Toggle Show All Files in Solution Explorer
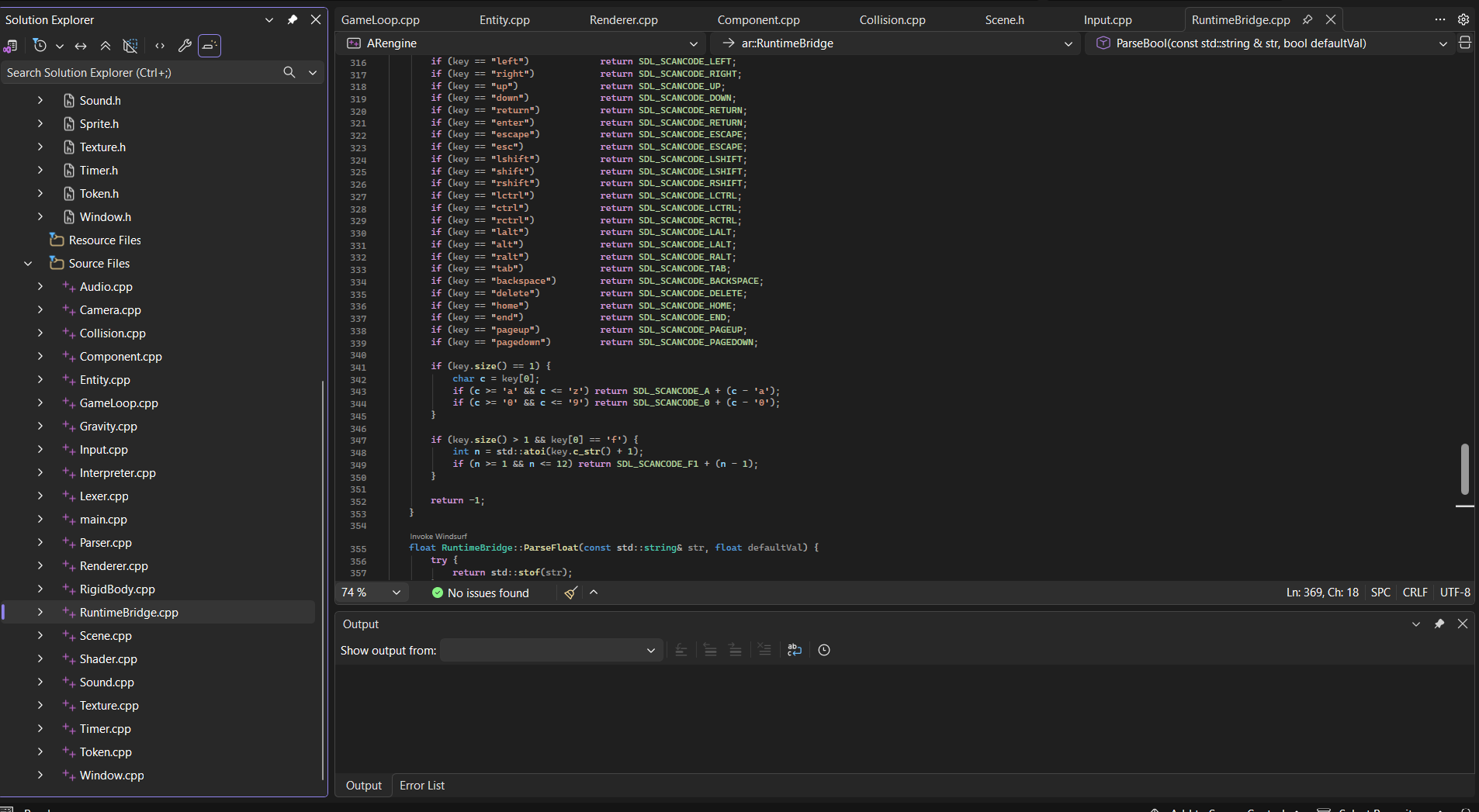The height and width of the screenshot is (812, 1479). pyautogui.click(x=130, y=46)
